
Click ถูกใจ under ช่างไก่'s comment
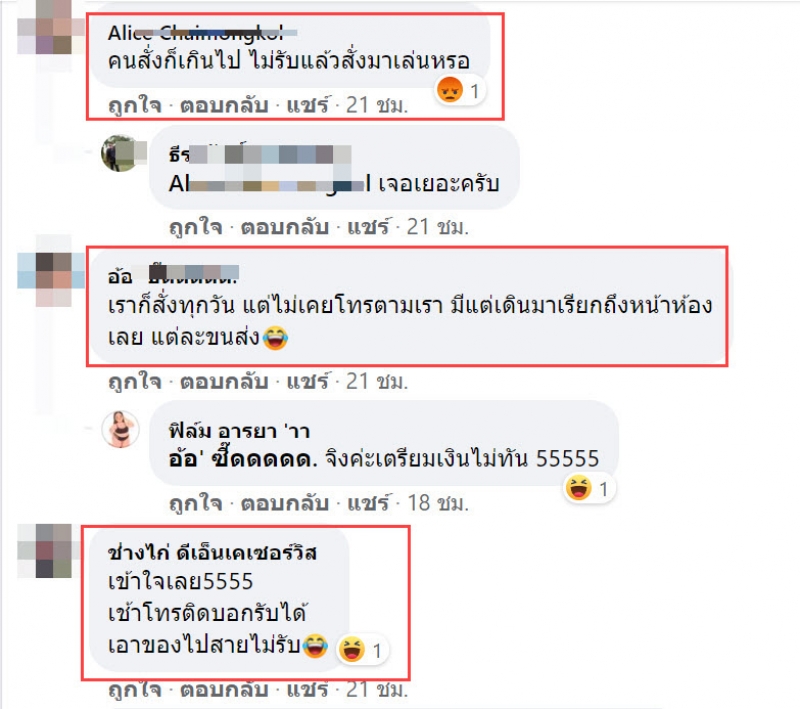(x=135, y=690)
